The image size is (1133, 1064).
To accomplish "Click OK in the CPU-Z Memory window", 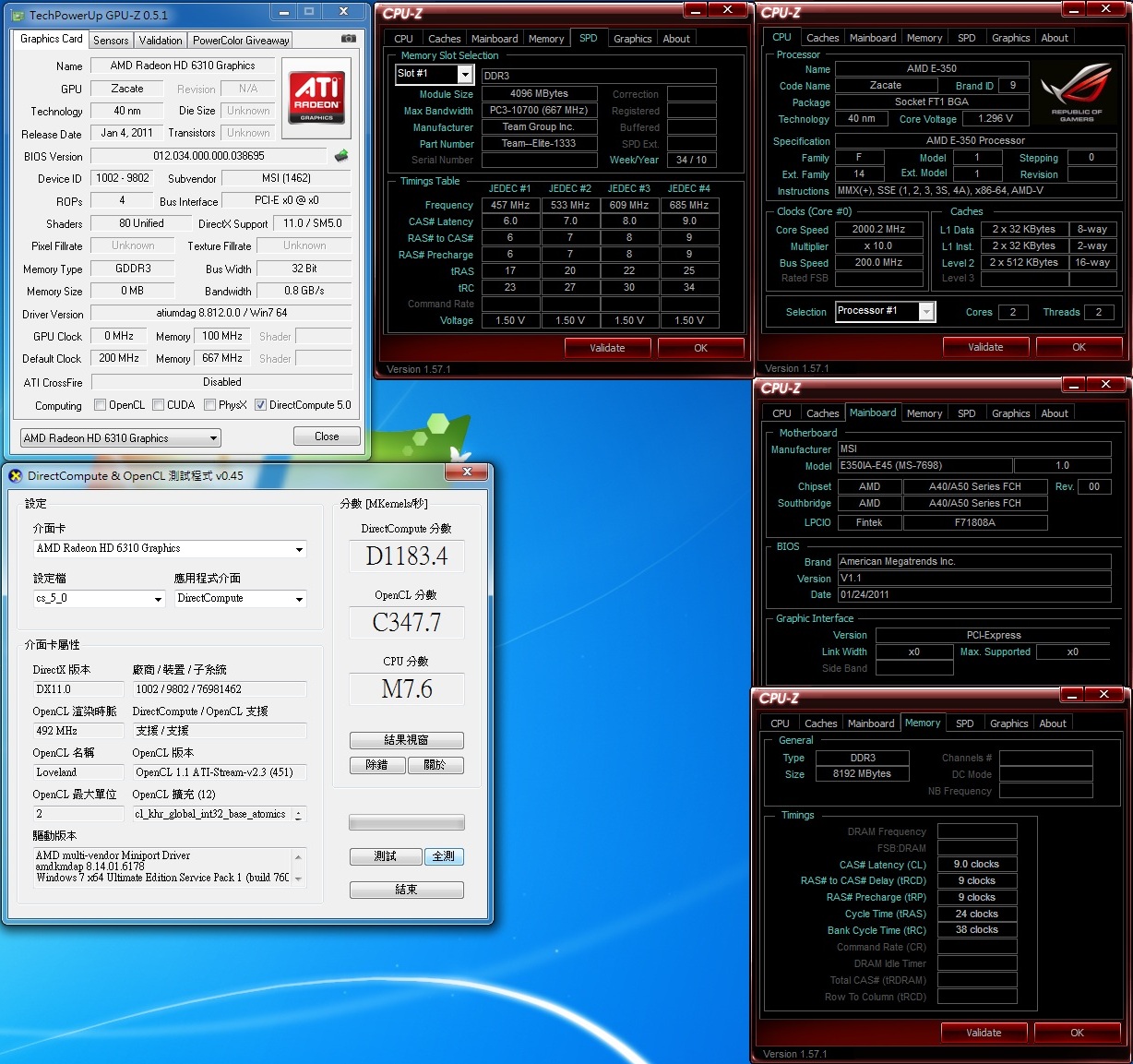I will tap(1077, 1033).
